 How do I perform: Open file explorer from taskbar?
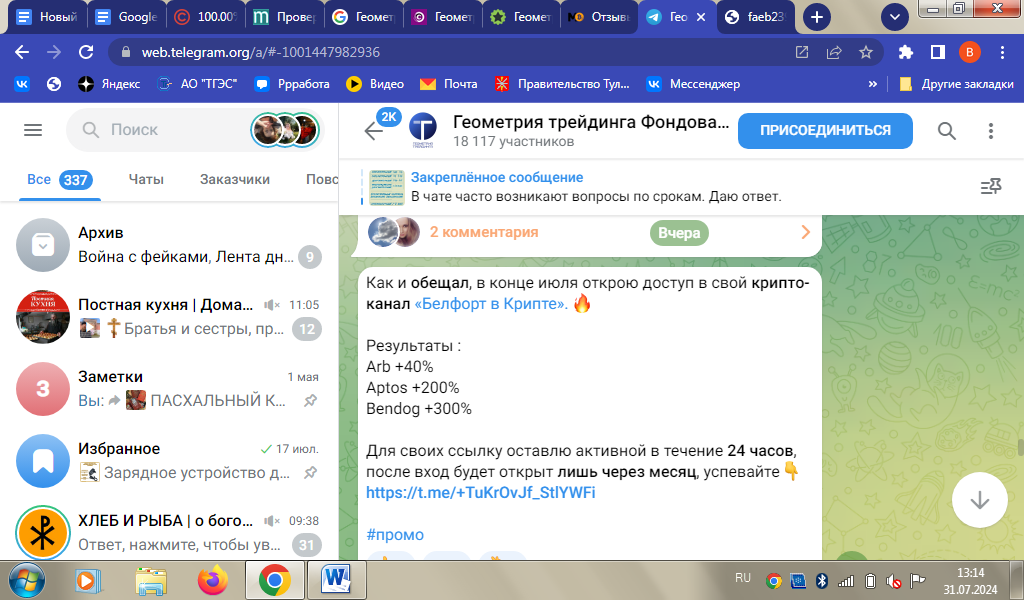[x=151, y=580]
